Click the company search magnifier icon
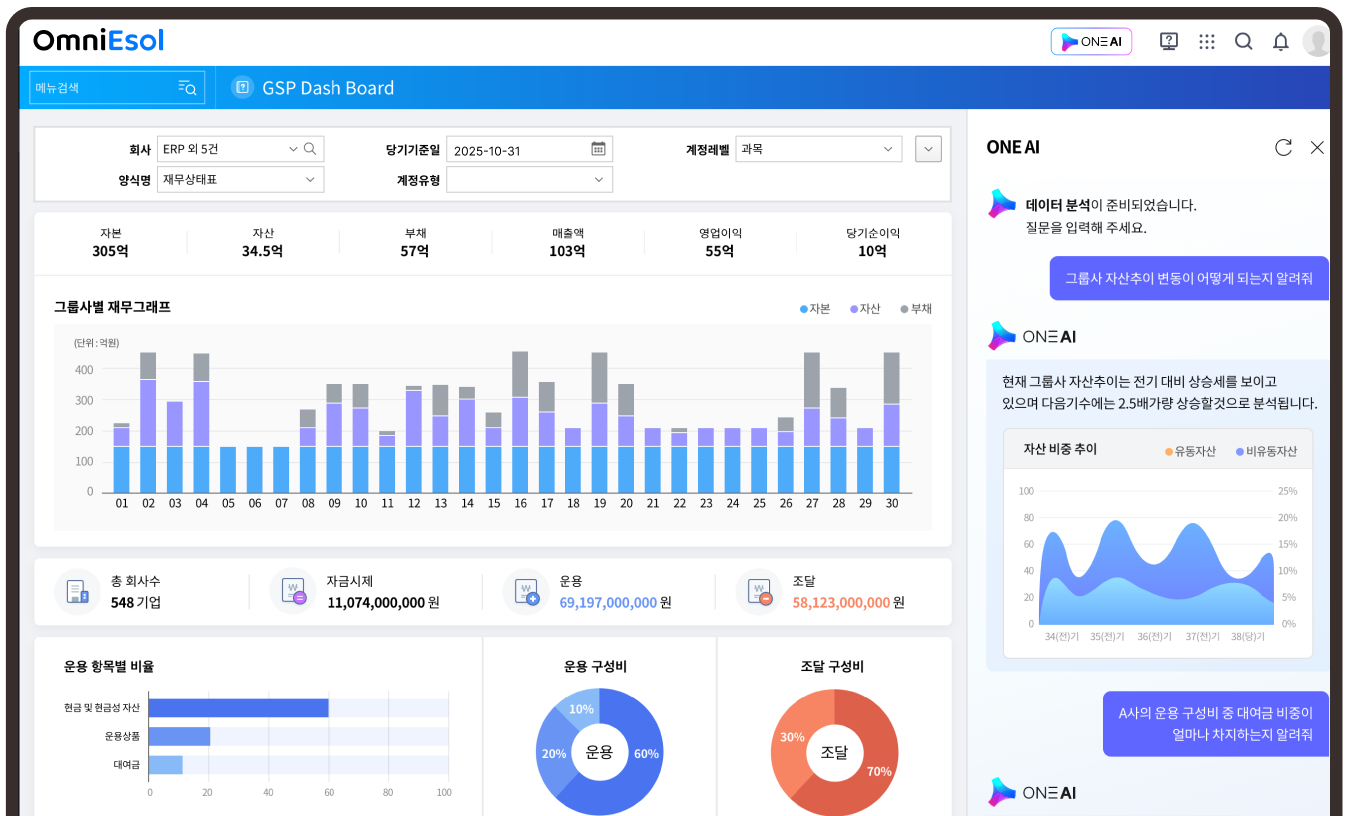 point(310,149)
